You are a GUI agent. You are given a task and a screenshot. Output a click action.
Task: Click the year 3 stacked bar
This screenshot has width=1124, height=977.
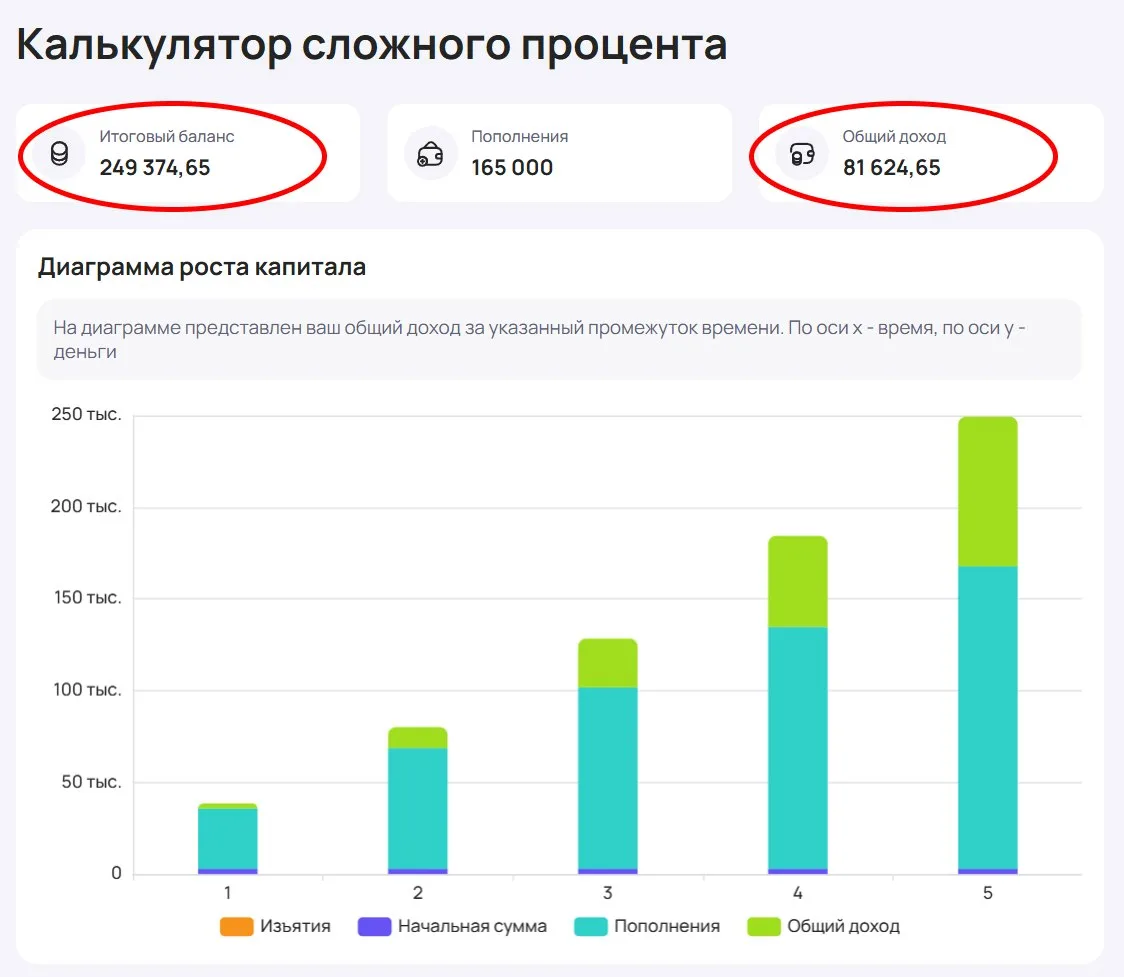pyautogui.click(x=608, y=756)
